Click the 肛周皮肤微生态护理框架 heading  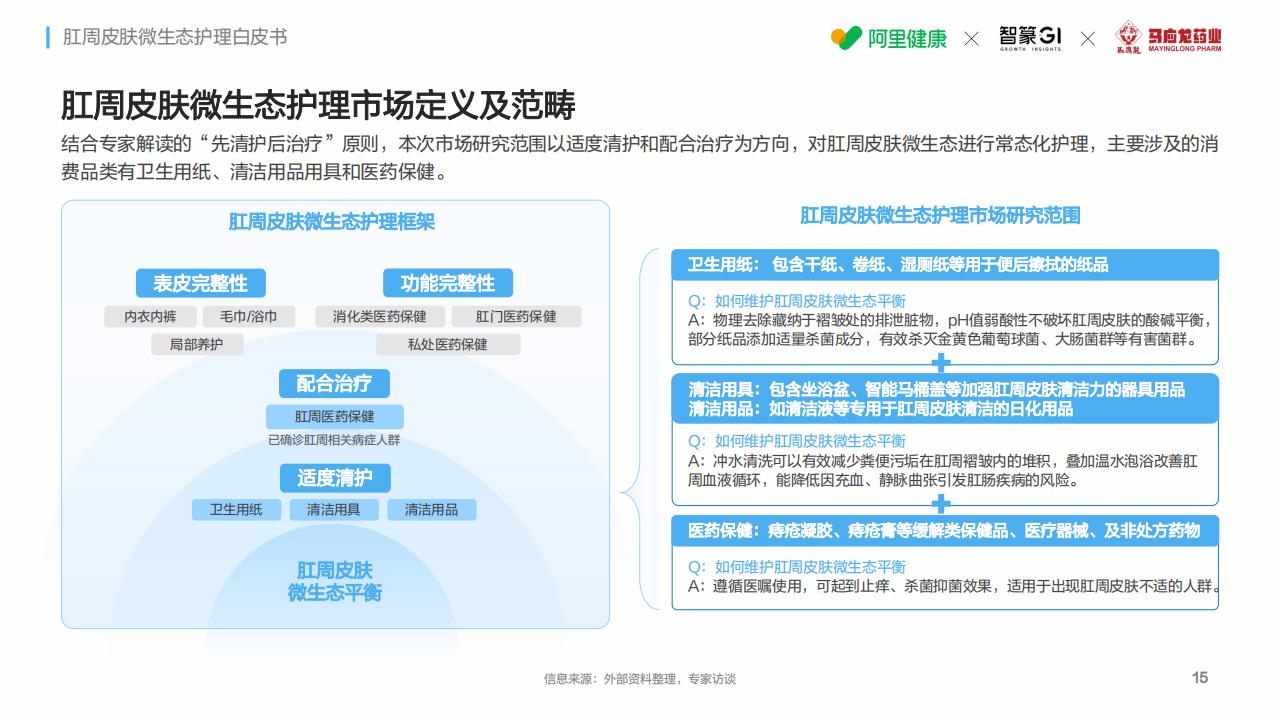(332, 222)
